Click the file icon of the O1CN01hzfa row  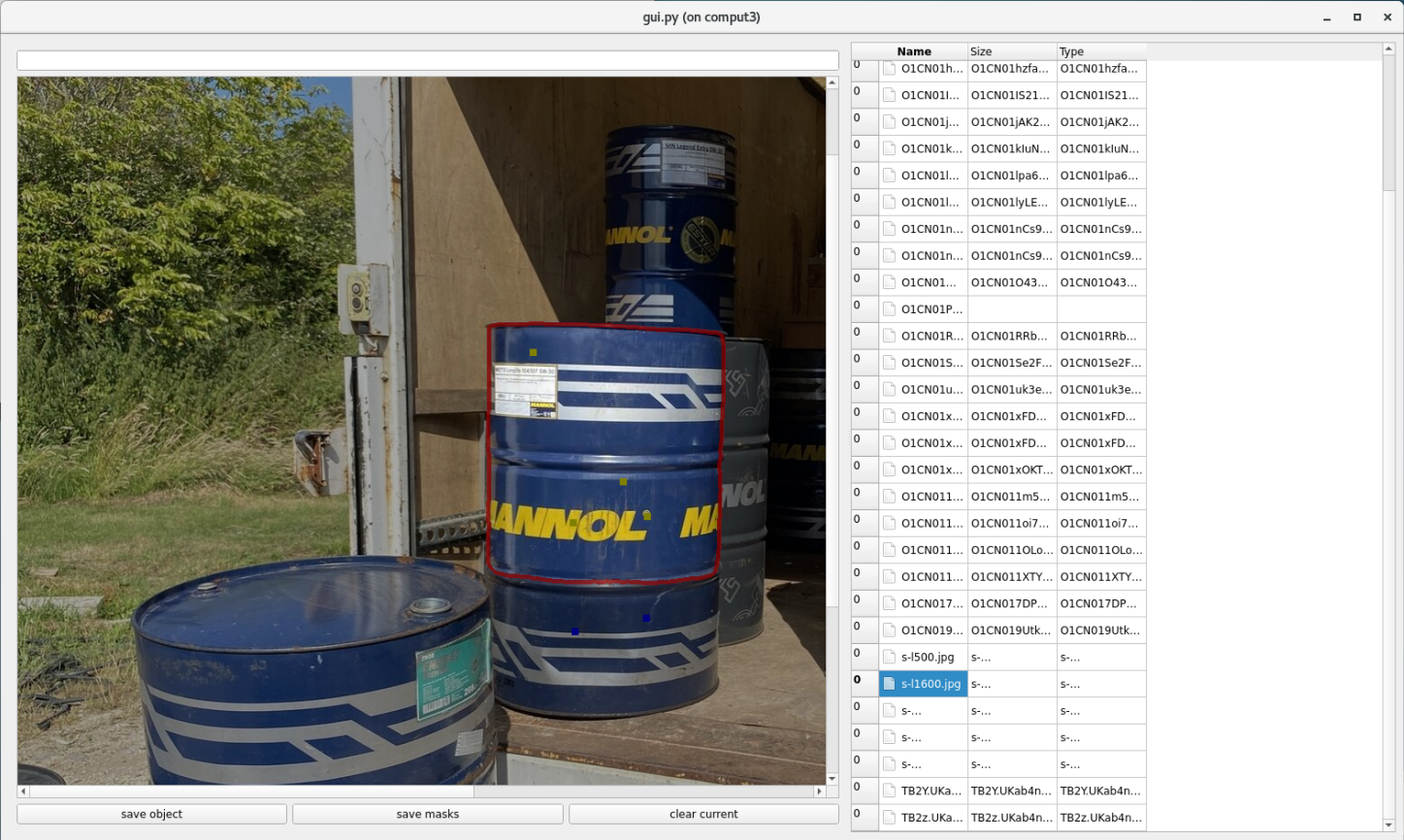[x=889, y=69]
